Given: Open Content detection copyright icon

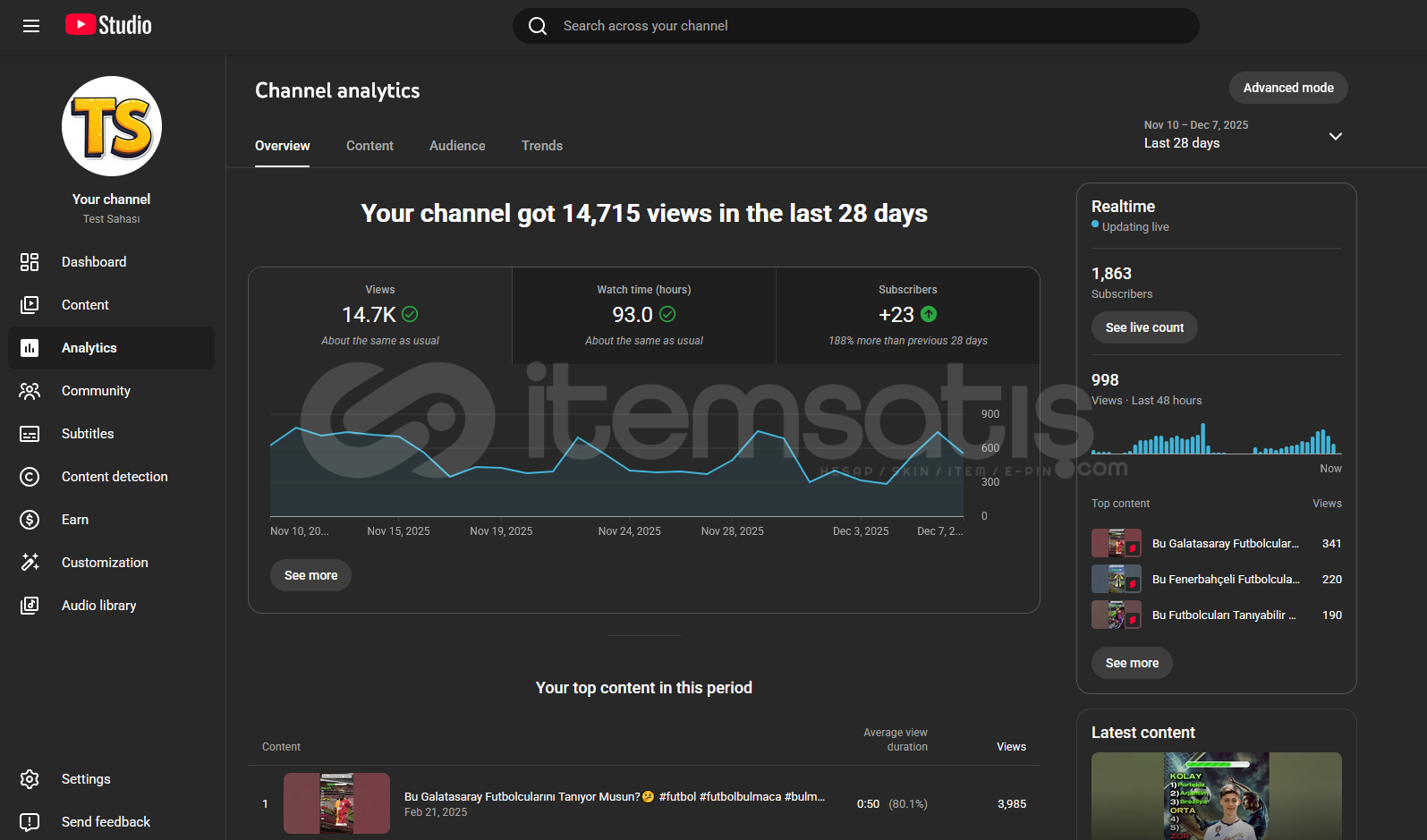Looking at the screenshot, I should click(x=30, y=477).
